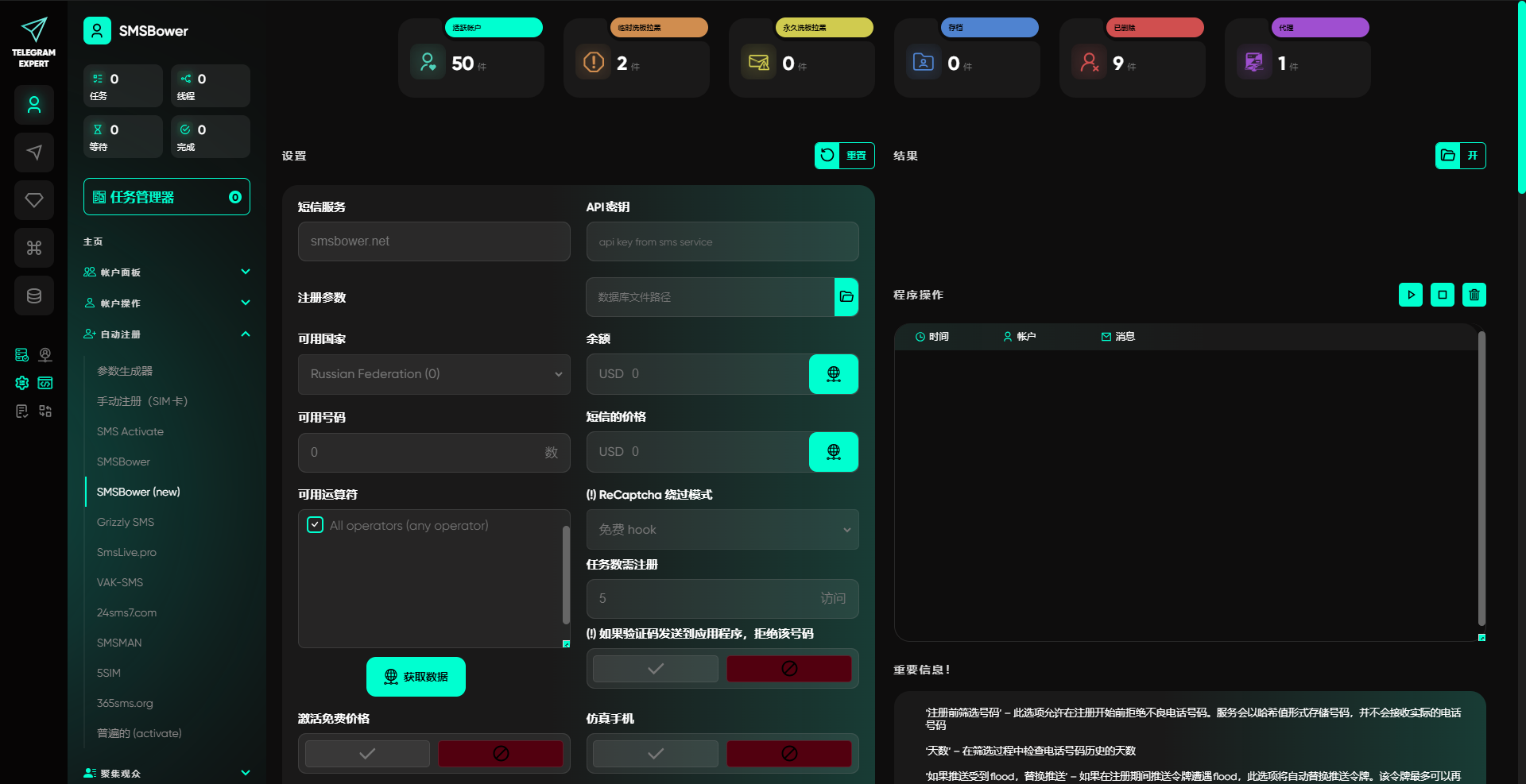Open the diamond premium sidebar icon
The width and height of the screenshot is (1526, 784).
coord(34,200)
